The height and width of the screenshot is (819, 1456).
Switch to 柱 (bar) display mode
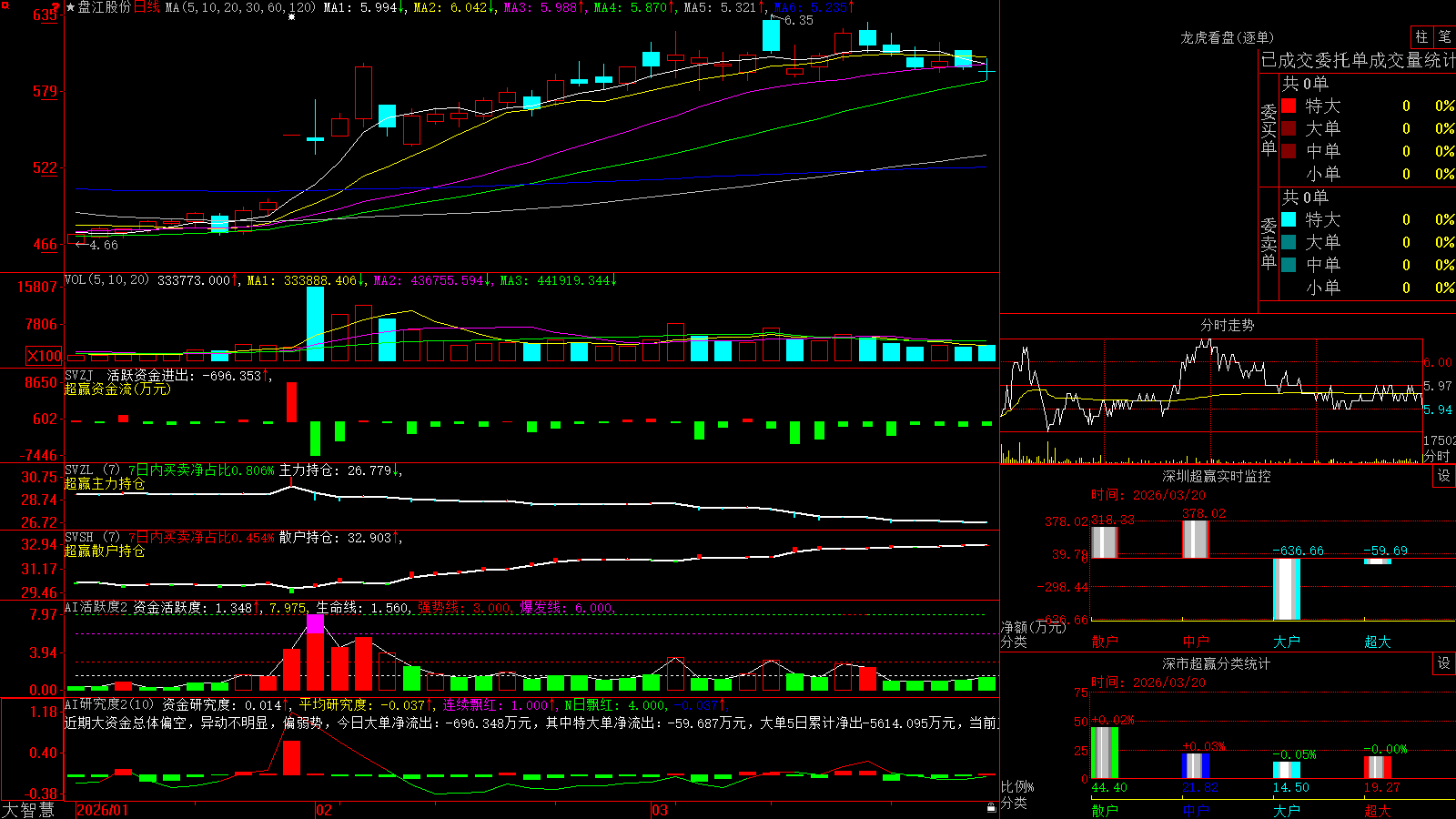[1421, 36]
